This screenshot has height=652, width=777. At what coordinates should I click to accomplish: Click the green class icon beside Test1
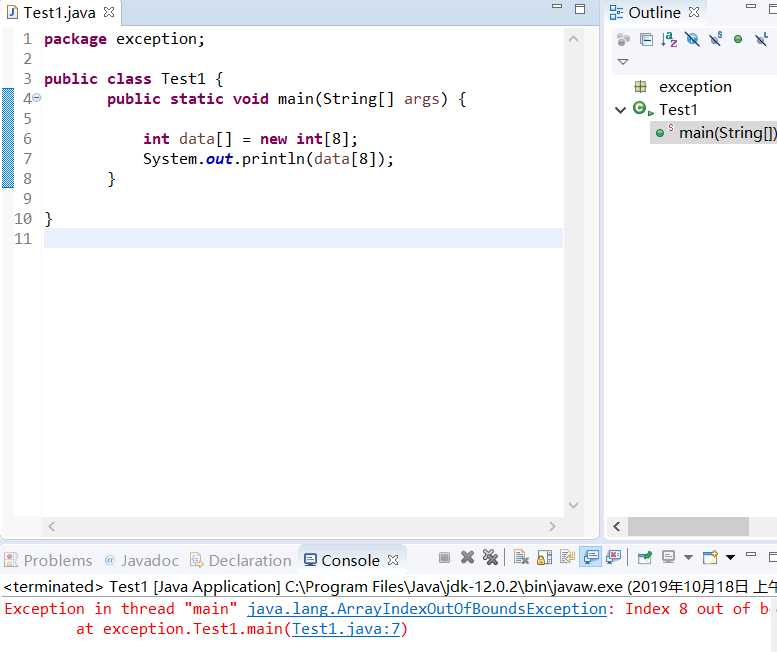coord(642,109)
